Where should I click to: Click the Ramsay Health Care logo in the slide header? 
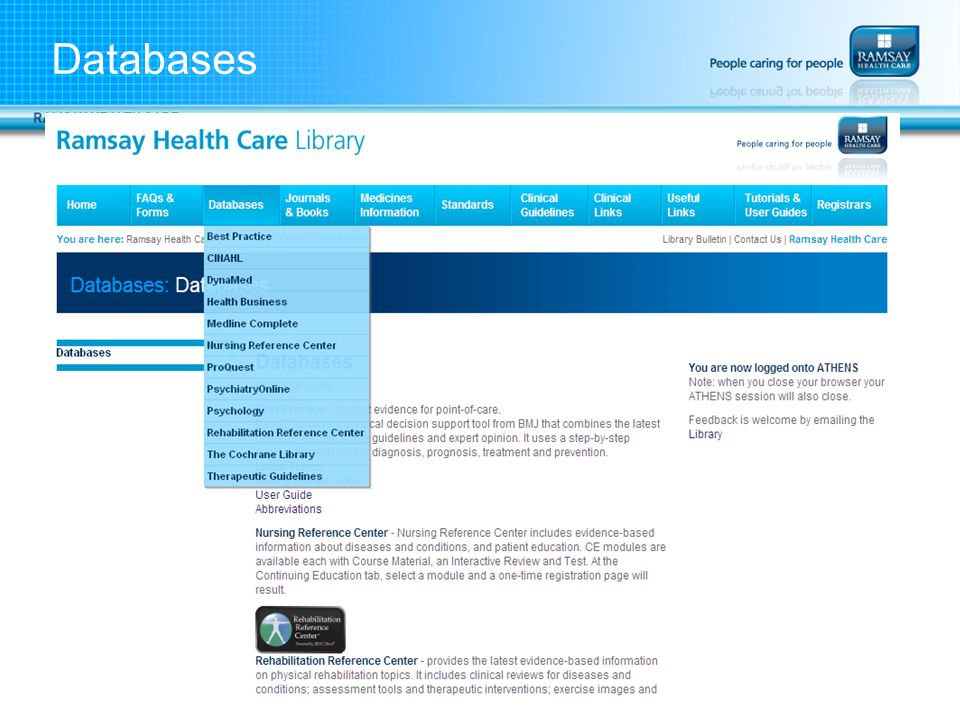pyautogui.click(x=884, y=51)
